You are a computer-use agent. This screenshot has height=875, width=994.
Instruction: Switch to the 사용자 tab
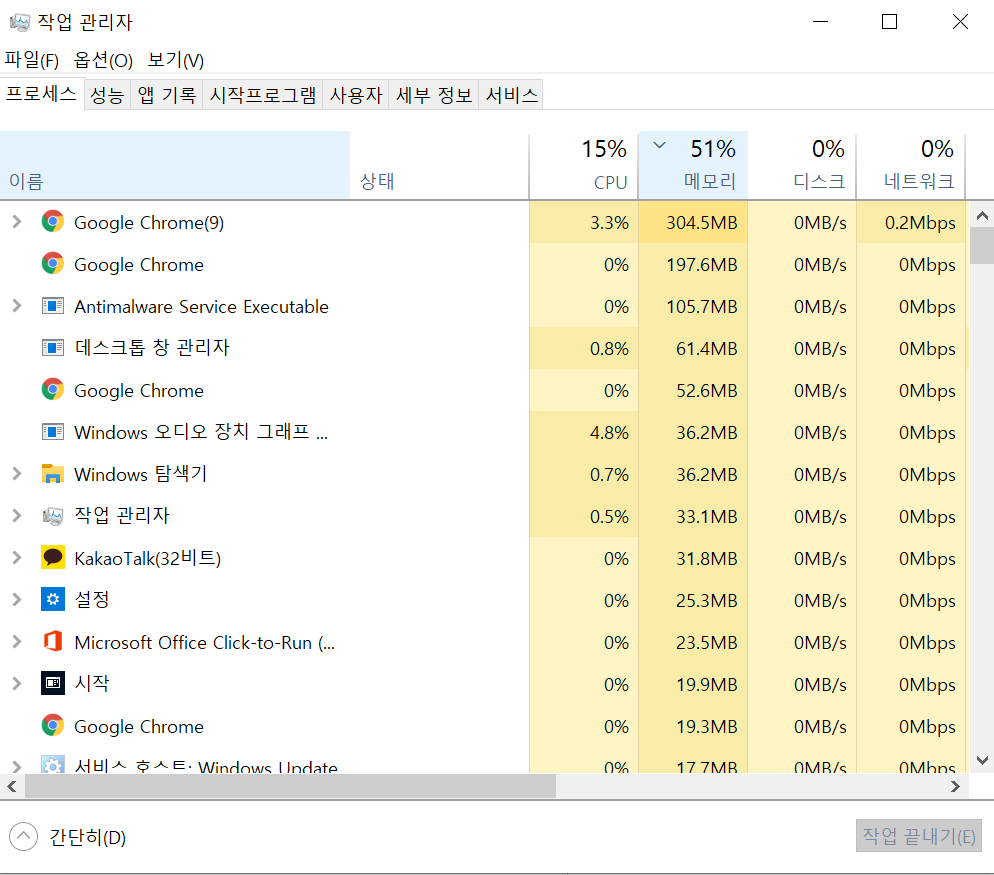(356, 95)
